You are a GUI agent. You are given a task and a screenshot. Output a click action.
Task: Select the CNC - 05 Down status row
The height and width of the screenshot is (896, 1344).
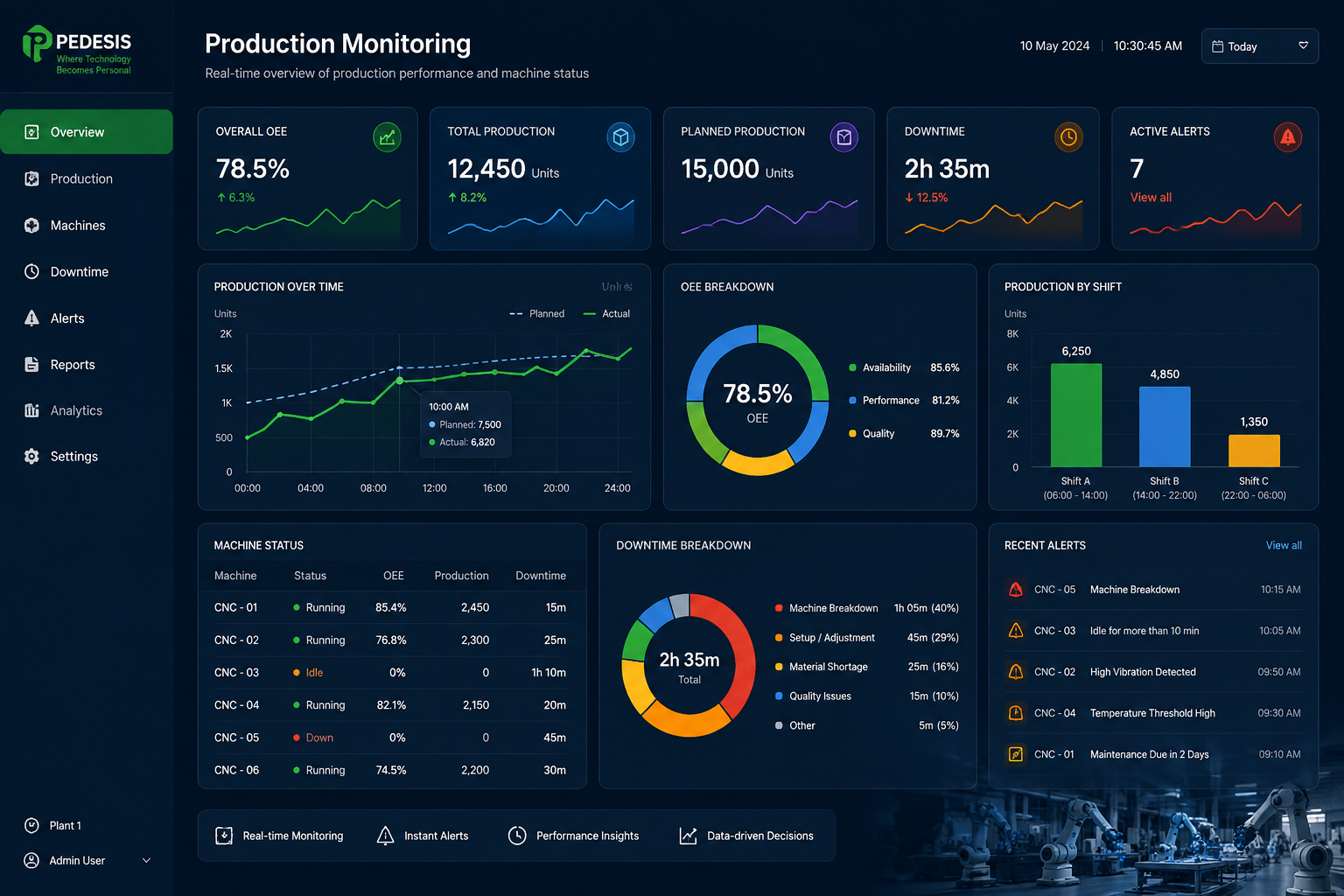391,738
